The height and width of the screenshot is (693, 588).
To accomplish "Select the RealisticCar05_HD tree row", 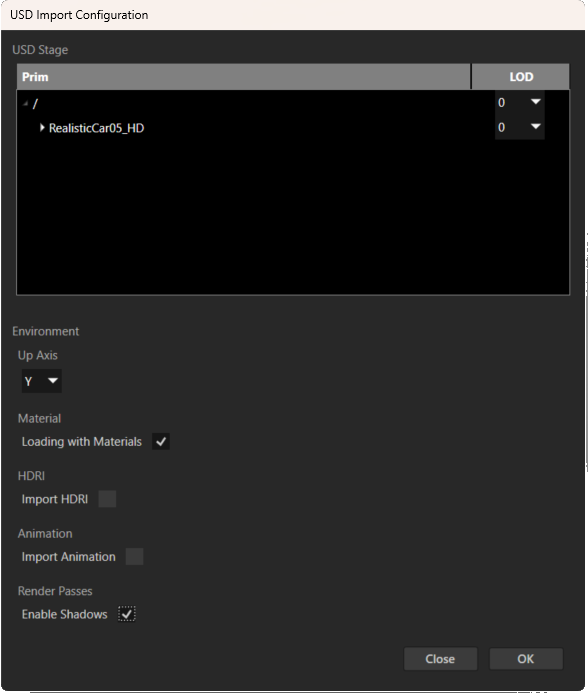I will point(293,128).
